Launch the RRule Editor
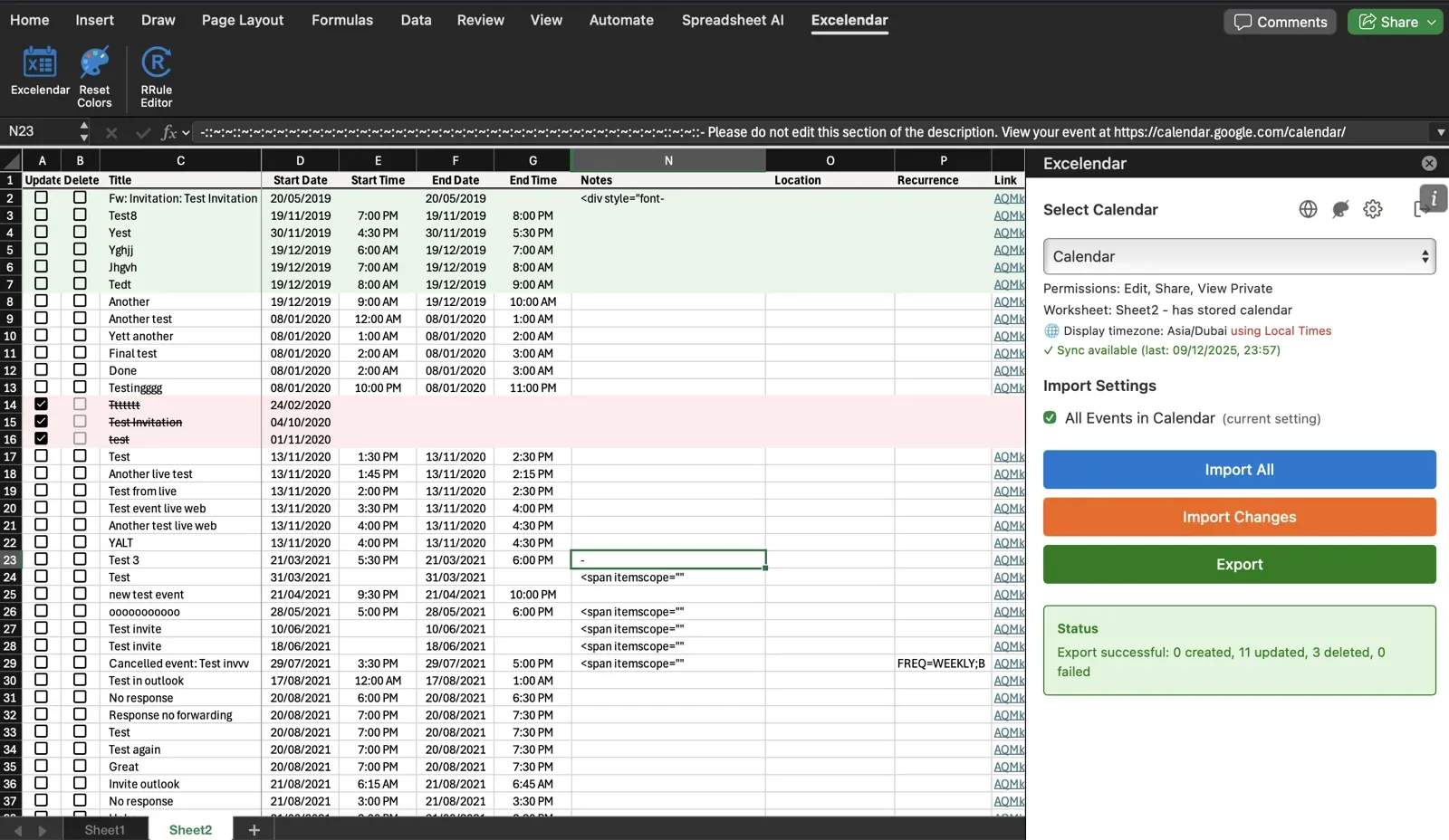This screenshot has height=840, width=1449. pyautogui.click(x=157, y=77)
